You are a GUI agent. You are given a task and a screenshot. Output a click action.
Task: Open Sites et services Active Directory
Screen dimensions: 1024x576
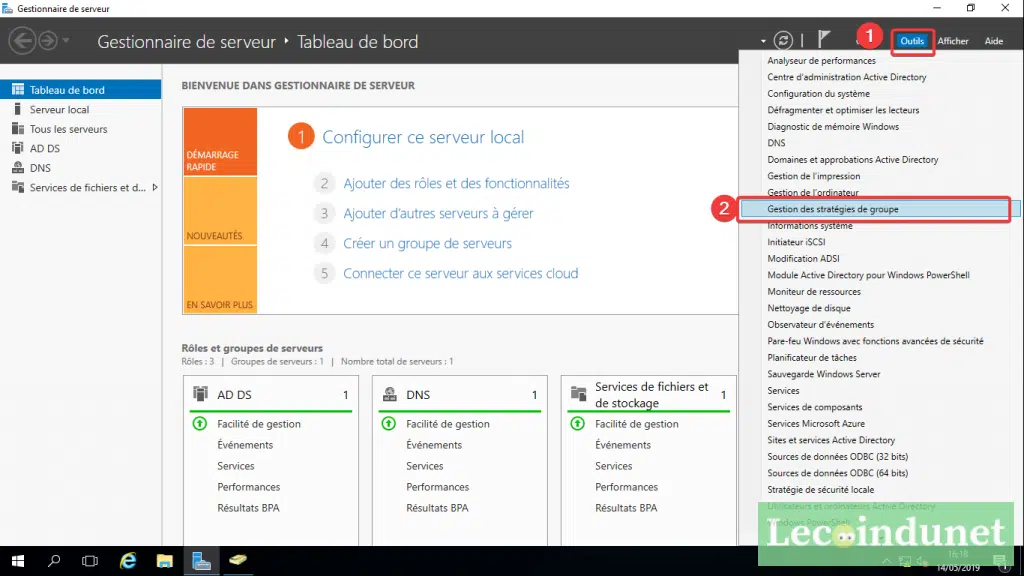coord(831,440)
